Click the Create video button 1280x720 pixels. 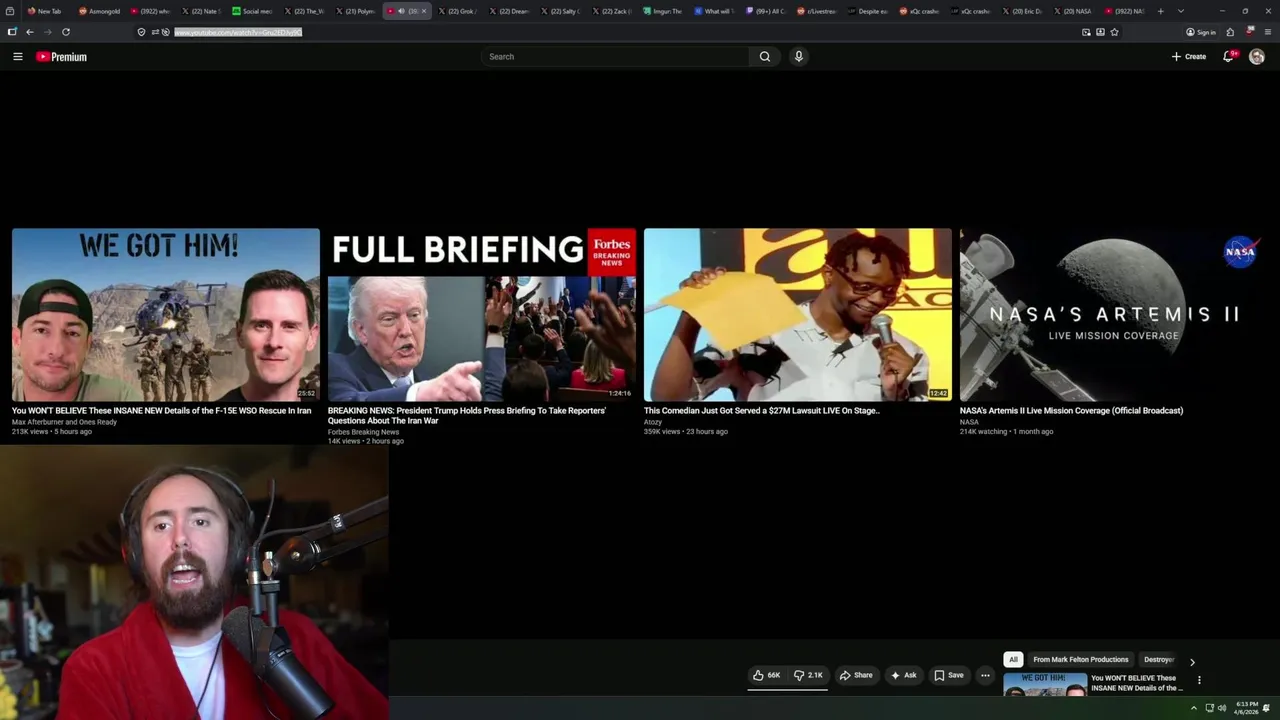pyautogui.click(x=1189, y=57)
